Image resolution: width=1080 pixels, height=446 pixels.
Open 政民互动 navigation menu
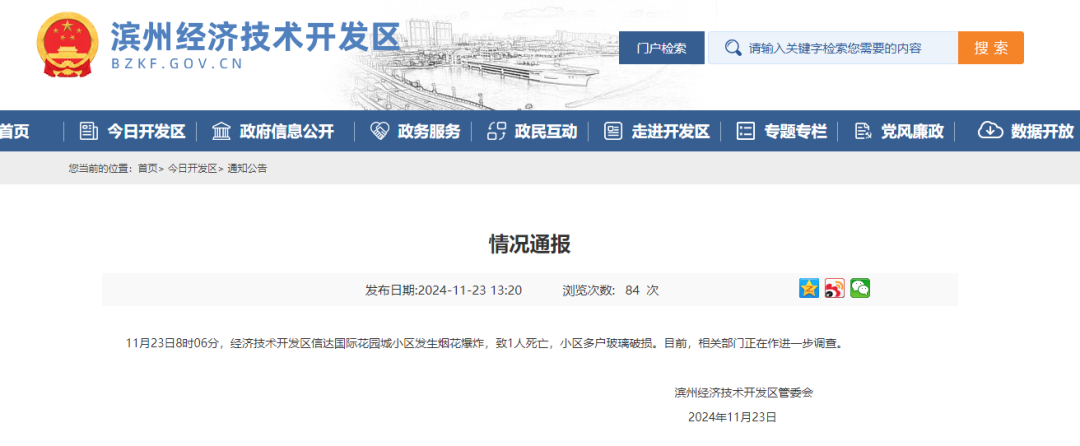point(546,131)
